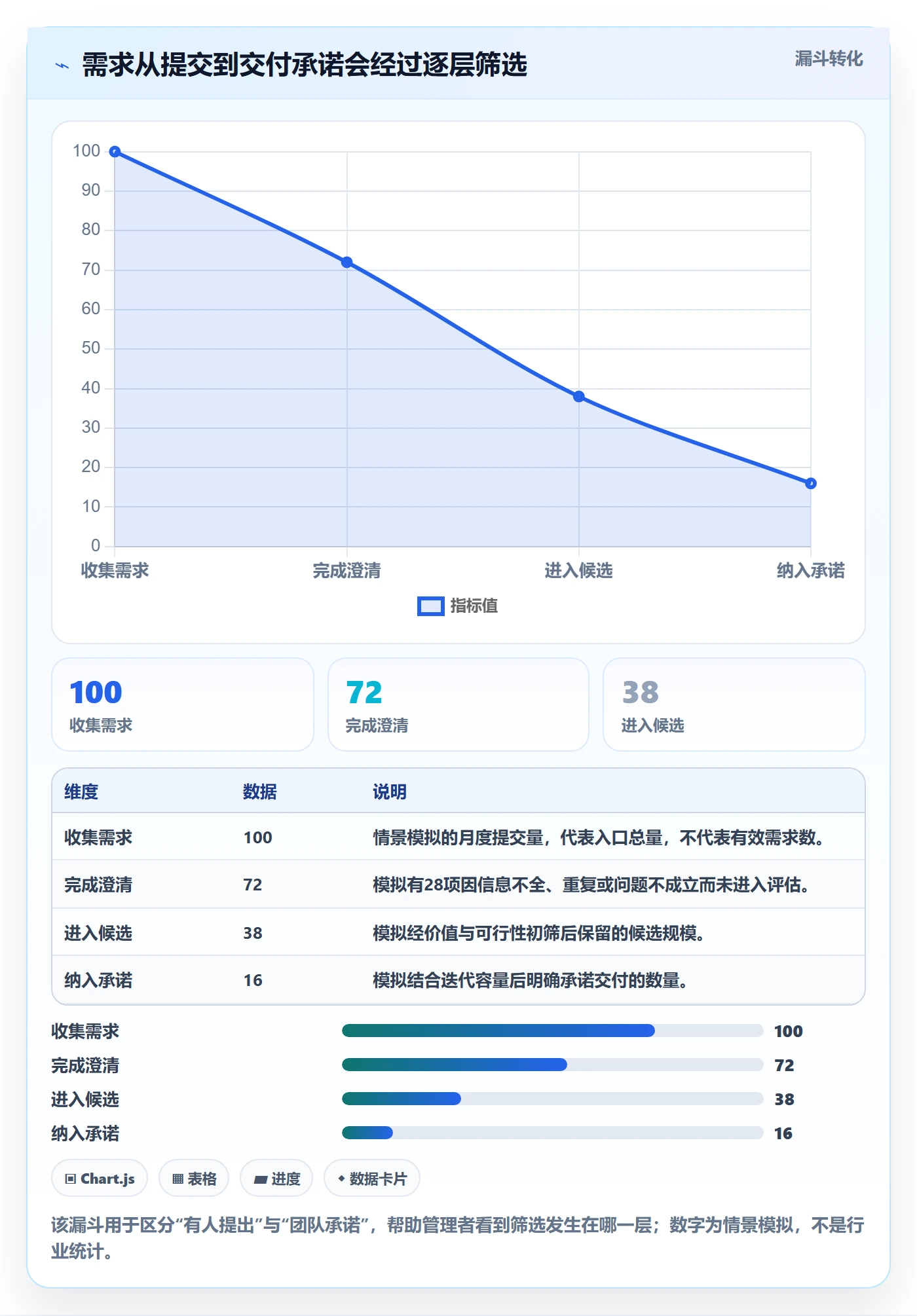The width and height of the screenshot is (917, 1316).
Task: Select the 进度 chip
Action: 276,1179
